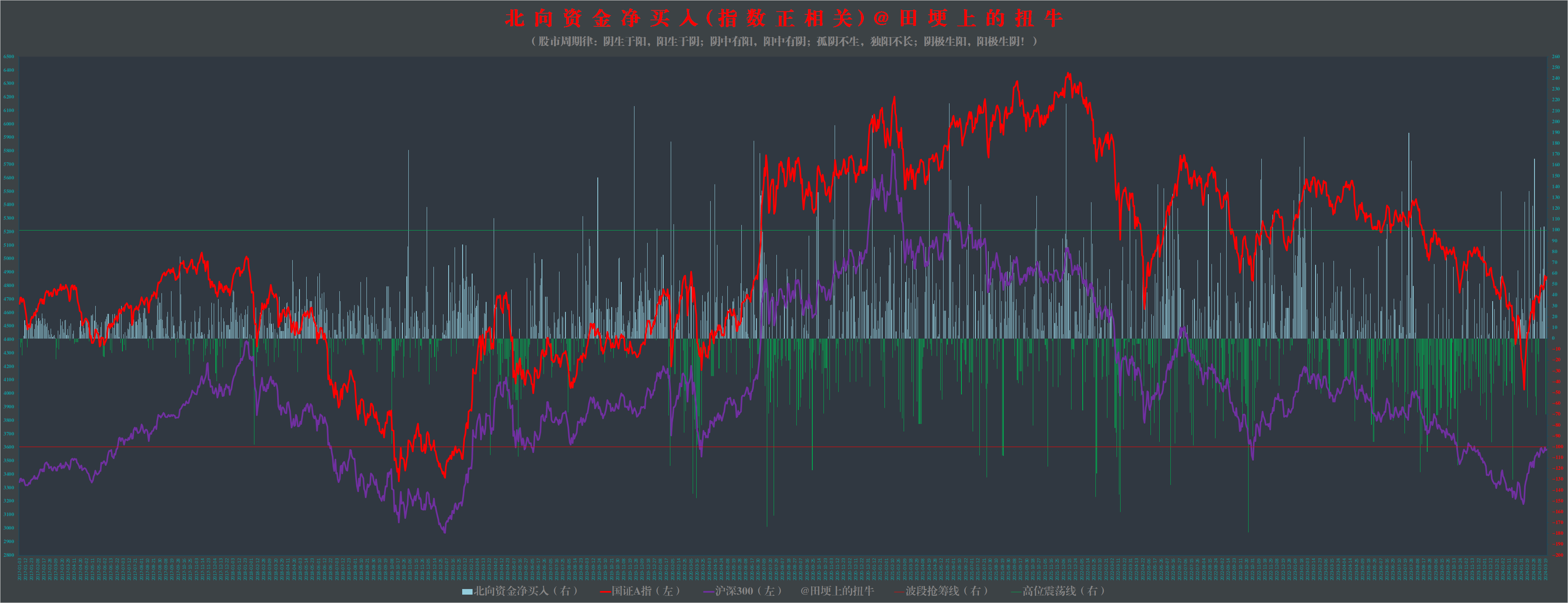The height and width of the screenshot is (603, 1568).
Task: Click left axis bottom value 2800
Action: 8,555
